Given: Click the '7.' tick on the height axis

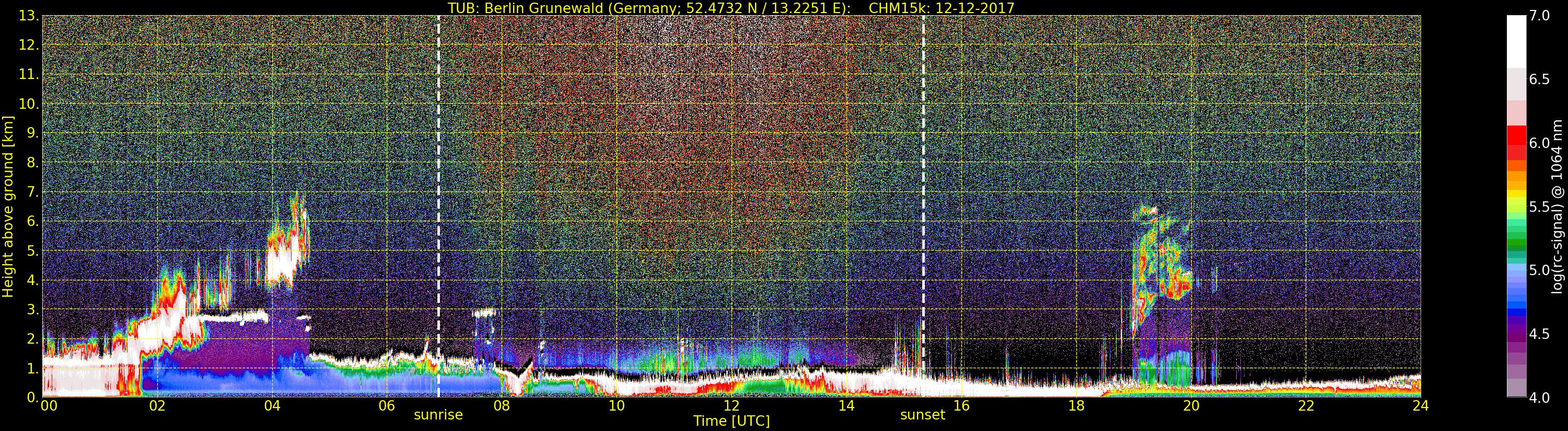Looking at the screenshot, I should 33,192.
